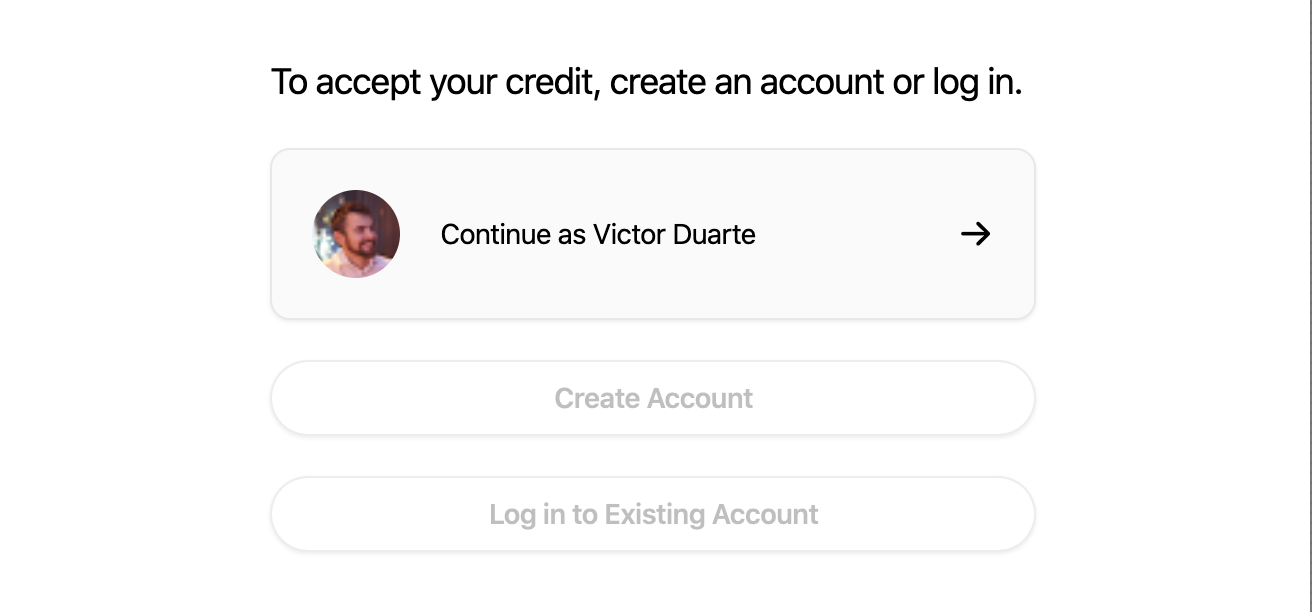Click the word "Create" on the button
Image resolution: width=1312 pixels, height=612 pixels.
596,399
